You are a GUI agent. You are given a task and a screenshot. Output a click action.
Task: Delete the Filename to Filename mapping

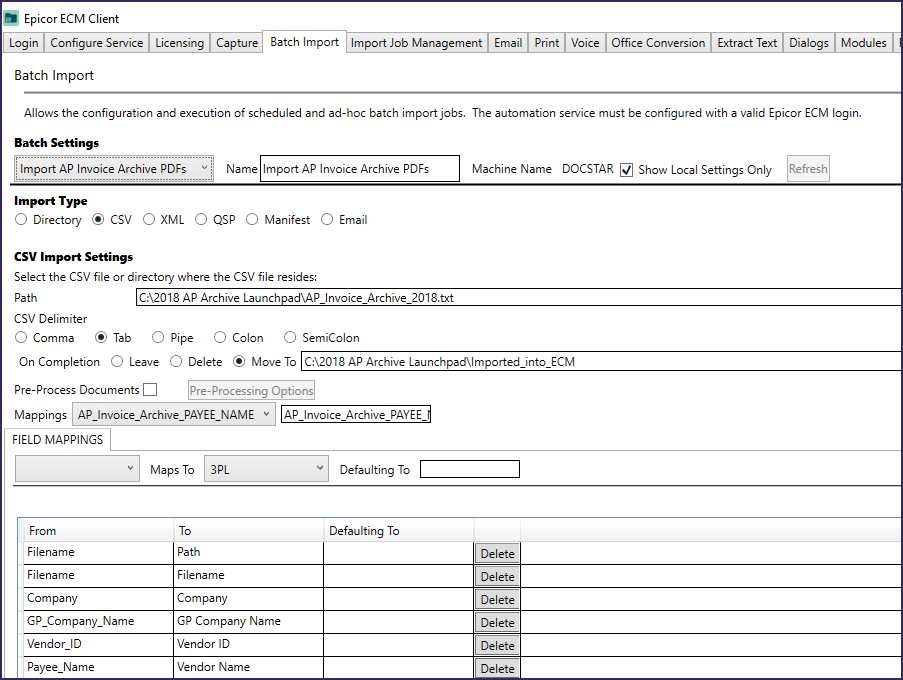coord(498,577)
